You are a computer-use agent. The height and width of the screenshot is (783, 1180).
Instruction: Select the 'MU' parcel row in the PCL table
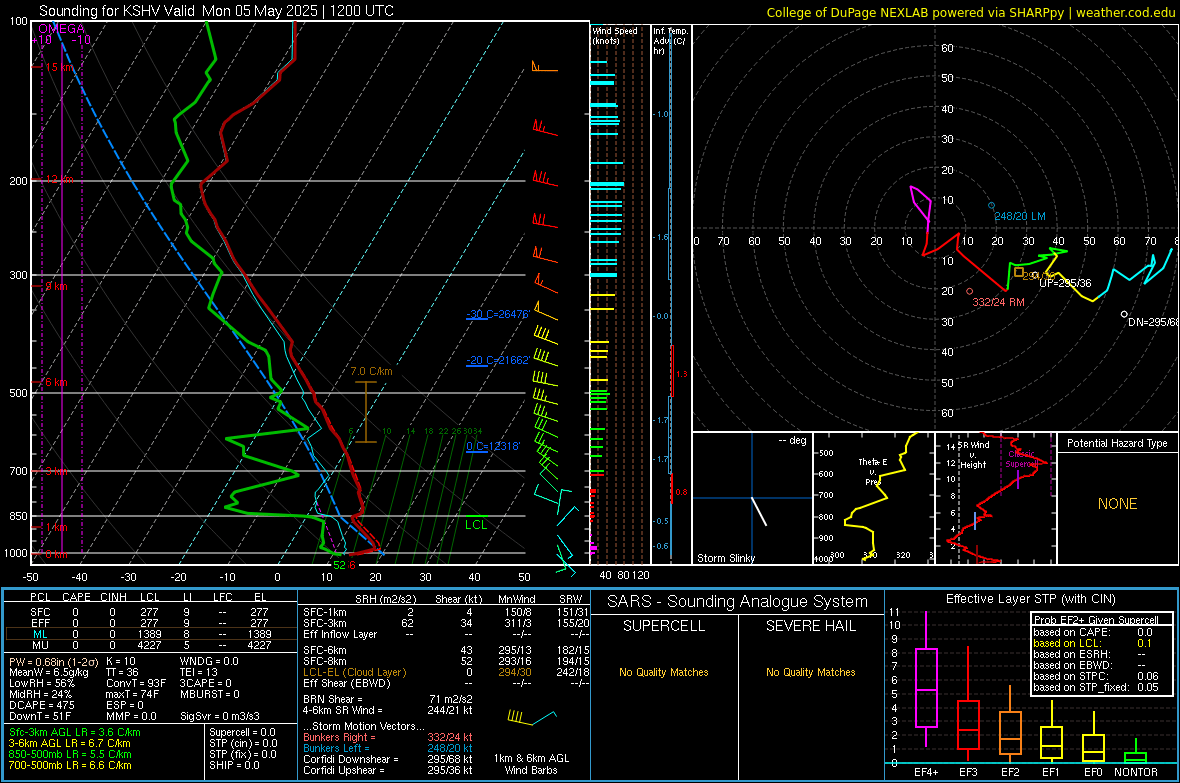click(151, 645)
